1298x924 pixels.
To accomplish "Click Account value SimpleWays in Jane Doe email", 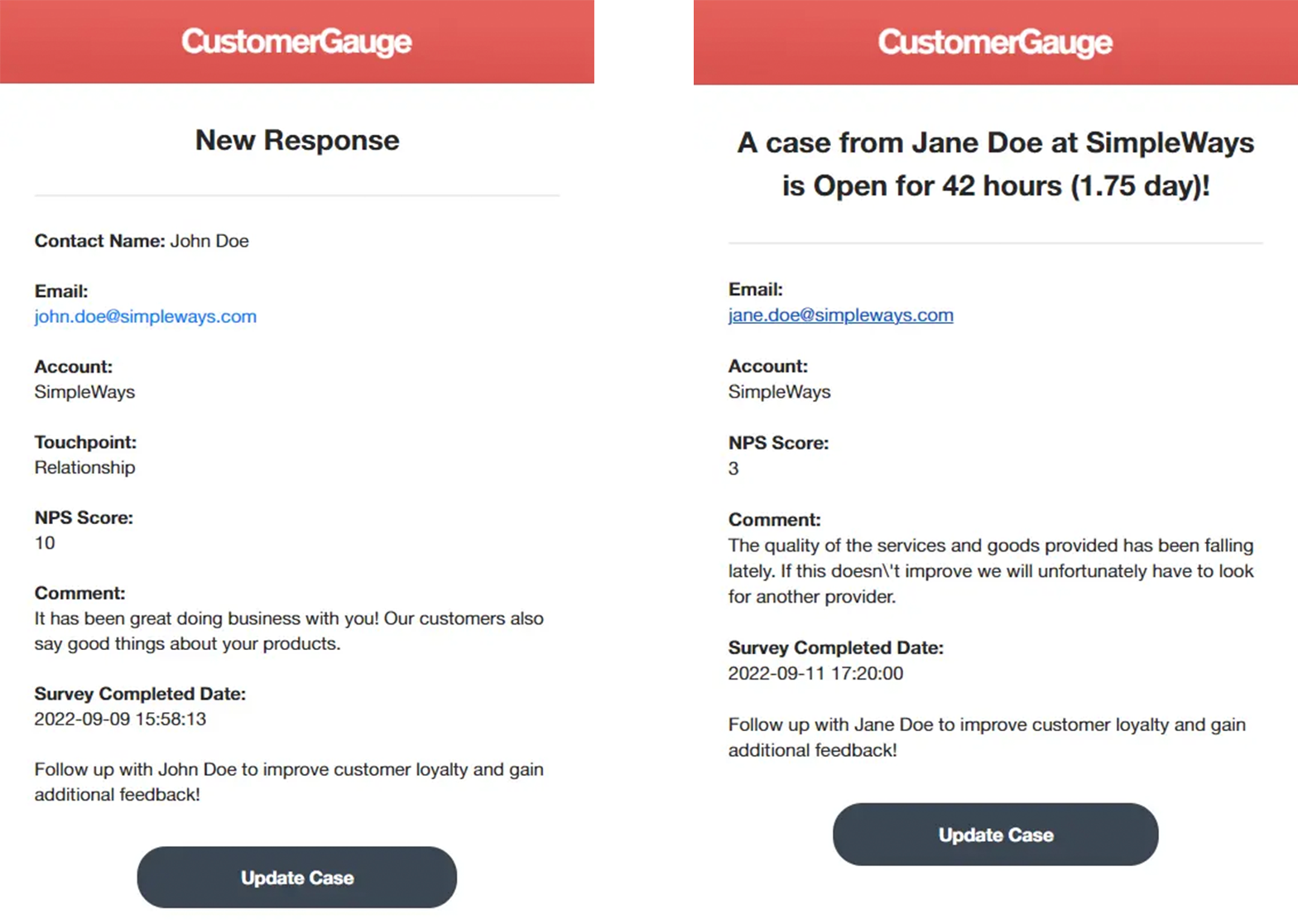I will (x=779, y=392).
